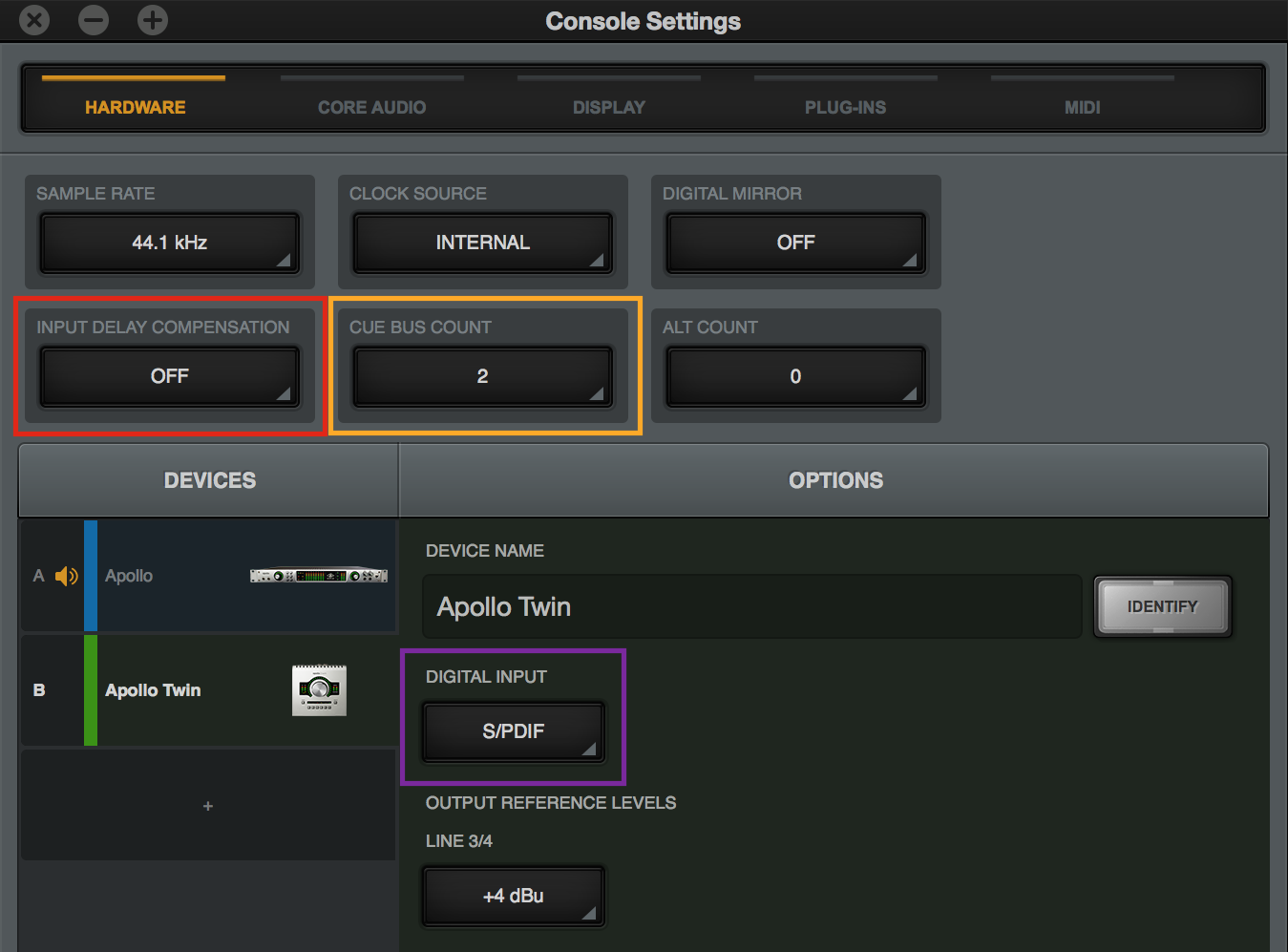Open the Clock Source Internal dropdown
Image resolution: width=1288 pixels, height=952 pixels.
pyautogui.click(x=483, y=243)
